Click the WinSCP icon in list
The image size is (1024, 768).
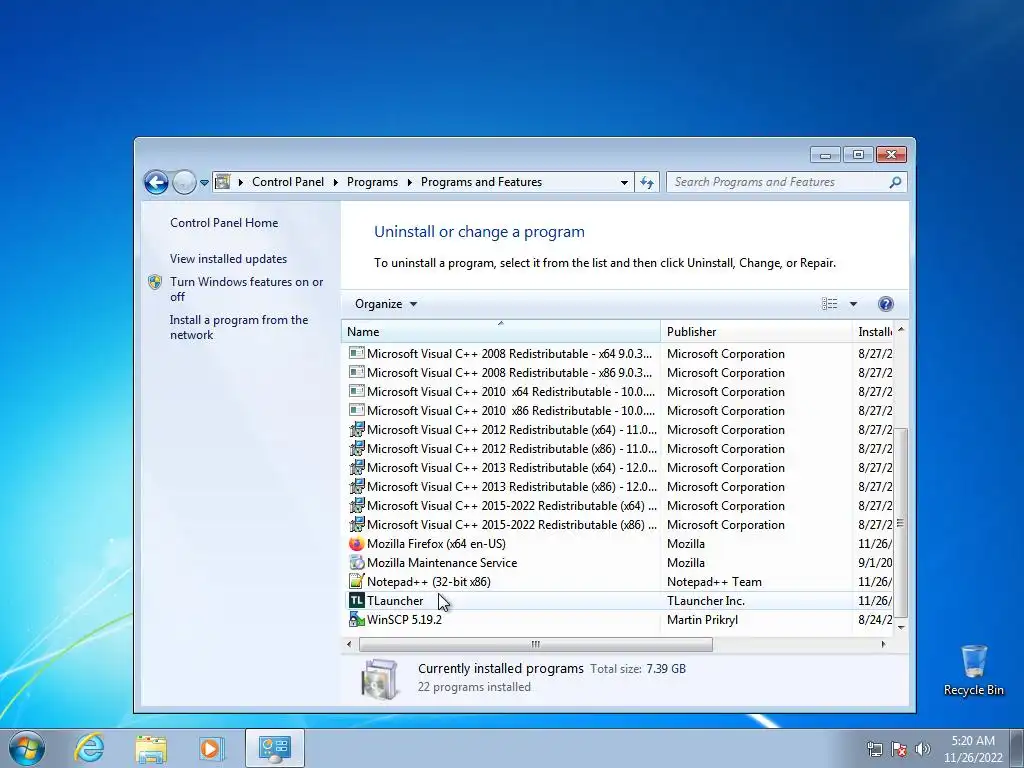(357, 619)
